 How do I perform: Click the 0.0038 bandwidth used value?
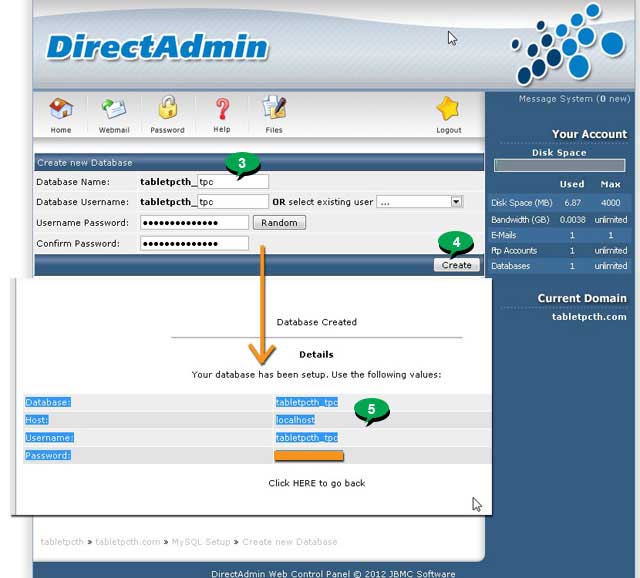(x=572, y=220)
